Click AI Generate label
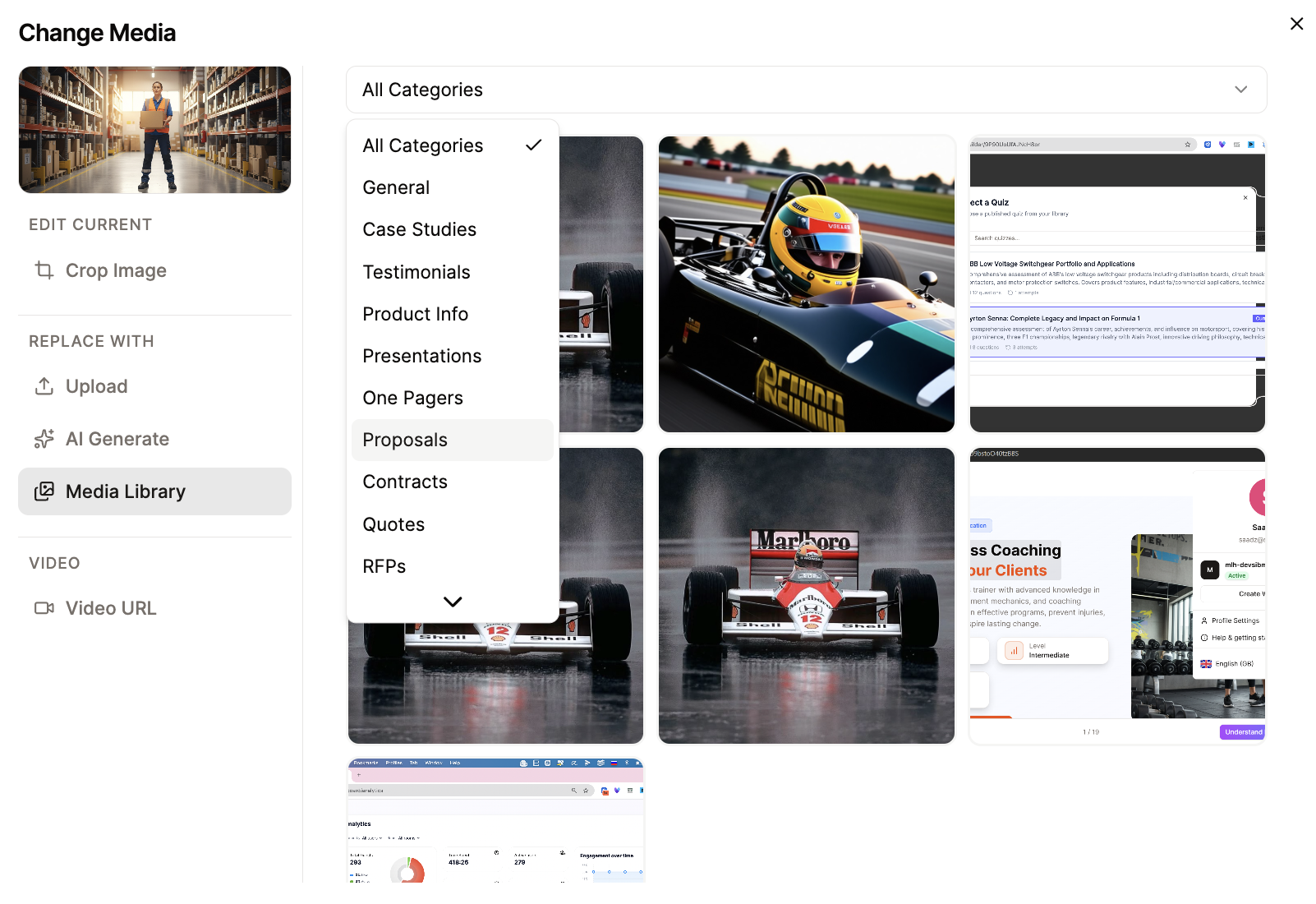 tap(117, 439)
